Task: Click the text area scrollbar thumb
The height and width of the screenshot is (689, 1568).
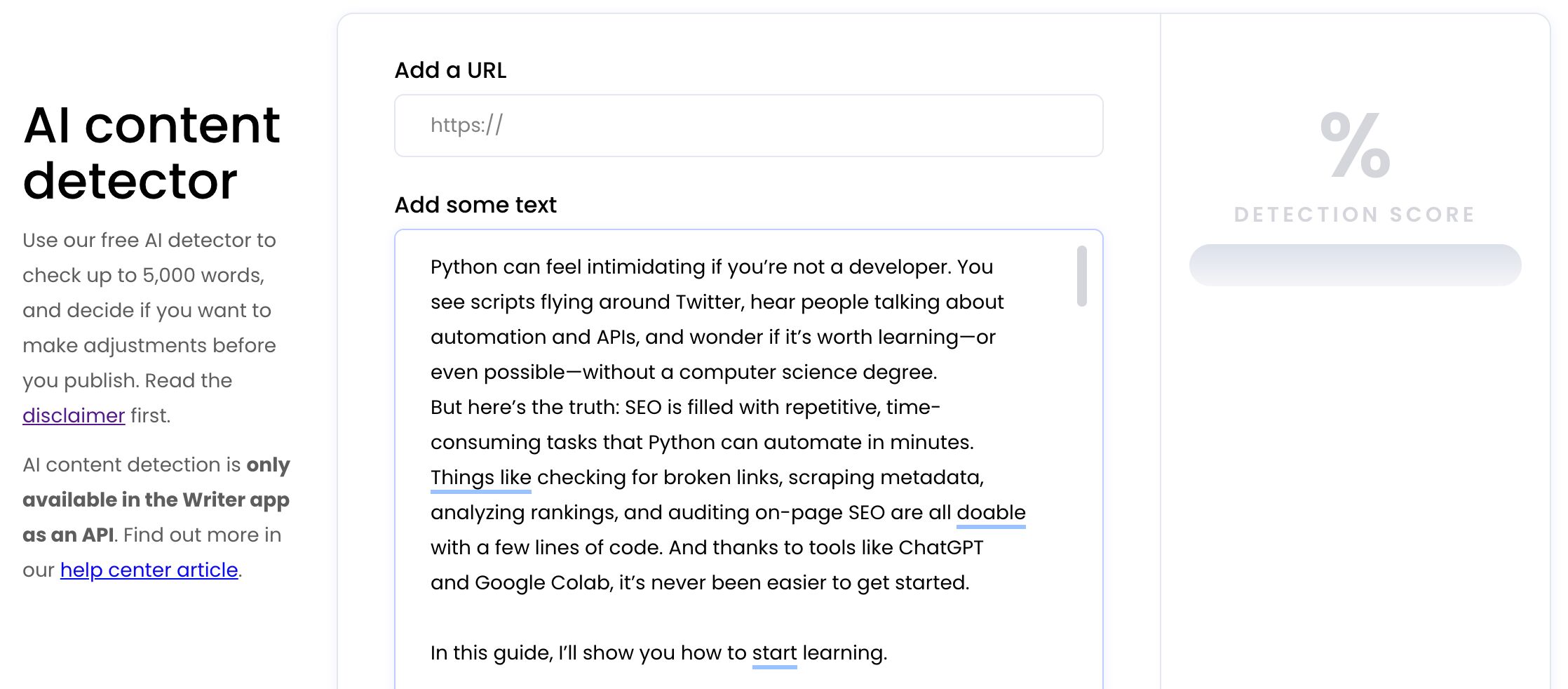Action: point(1081,276)
